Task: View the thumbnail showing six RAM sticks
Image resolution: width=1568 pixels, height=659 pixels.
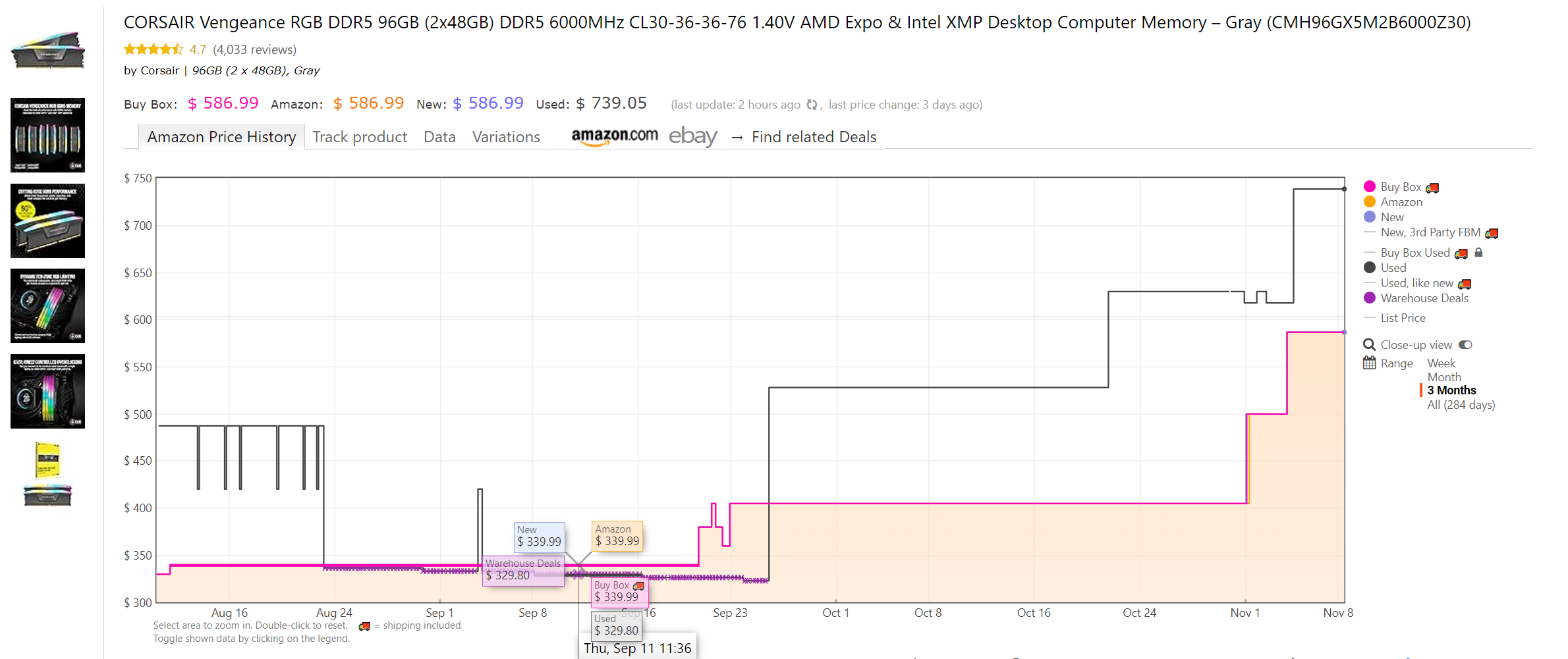Action: 48,135
